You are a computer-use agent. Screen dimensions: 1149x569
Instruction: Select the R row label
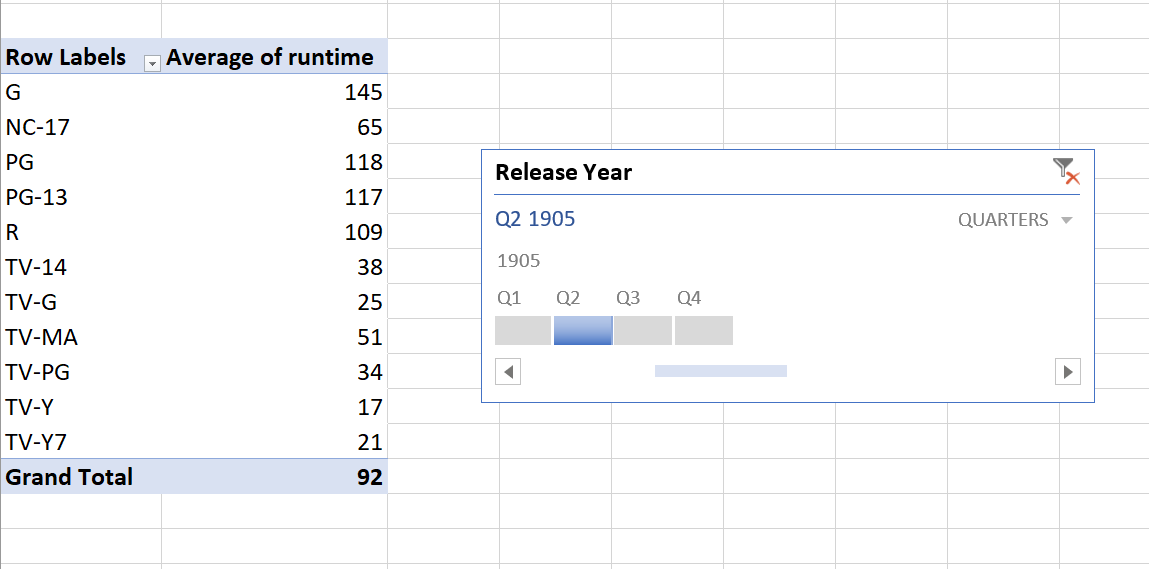coord(81,232)
